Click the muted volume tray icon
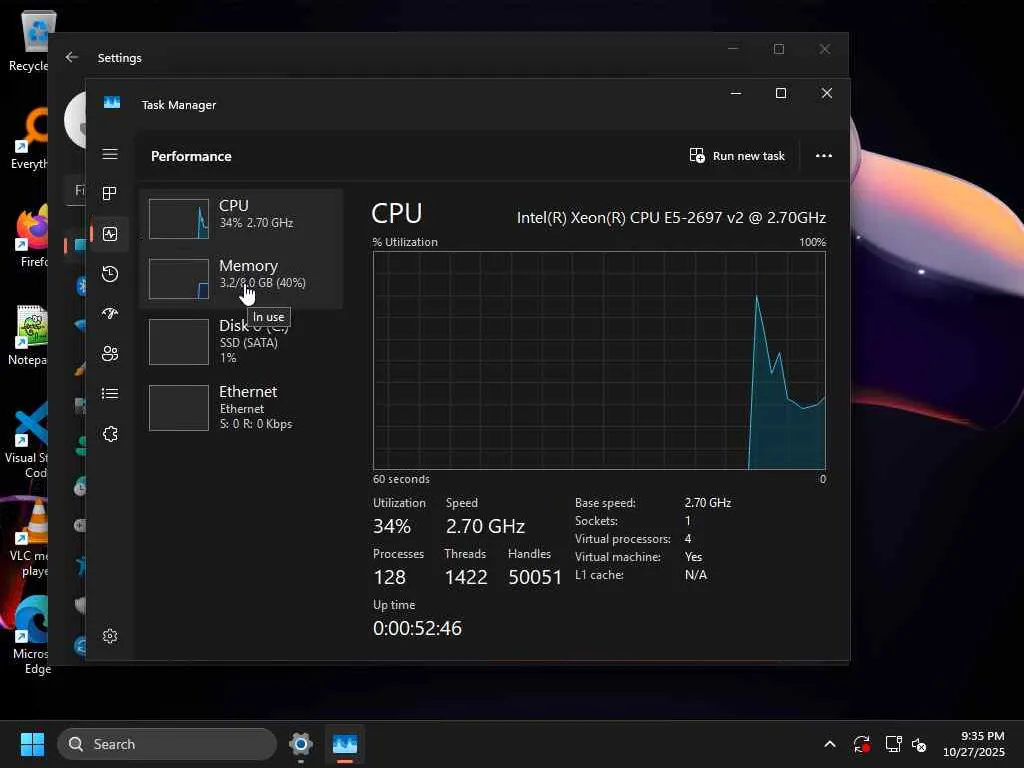 click(920, 744)
